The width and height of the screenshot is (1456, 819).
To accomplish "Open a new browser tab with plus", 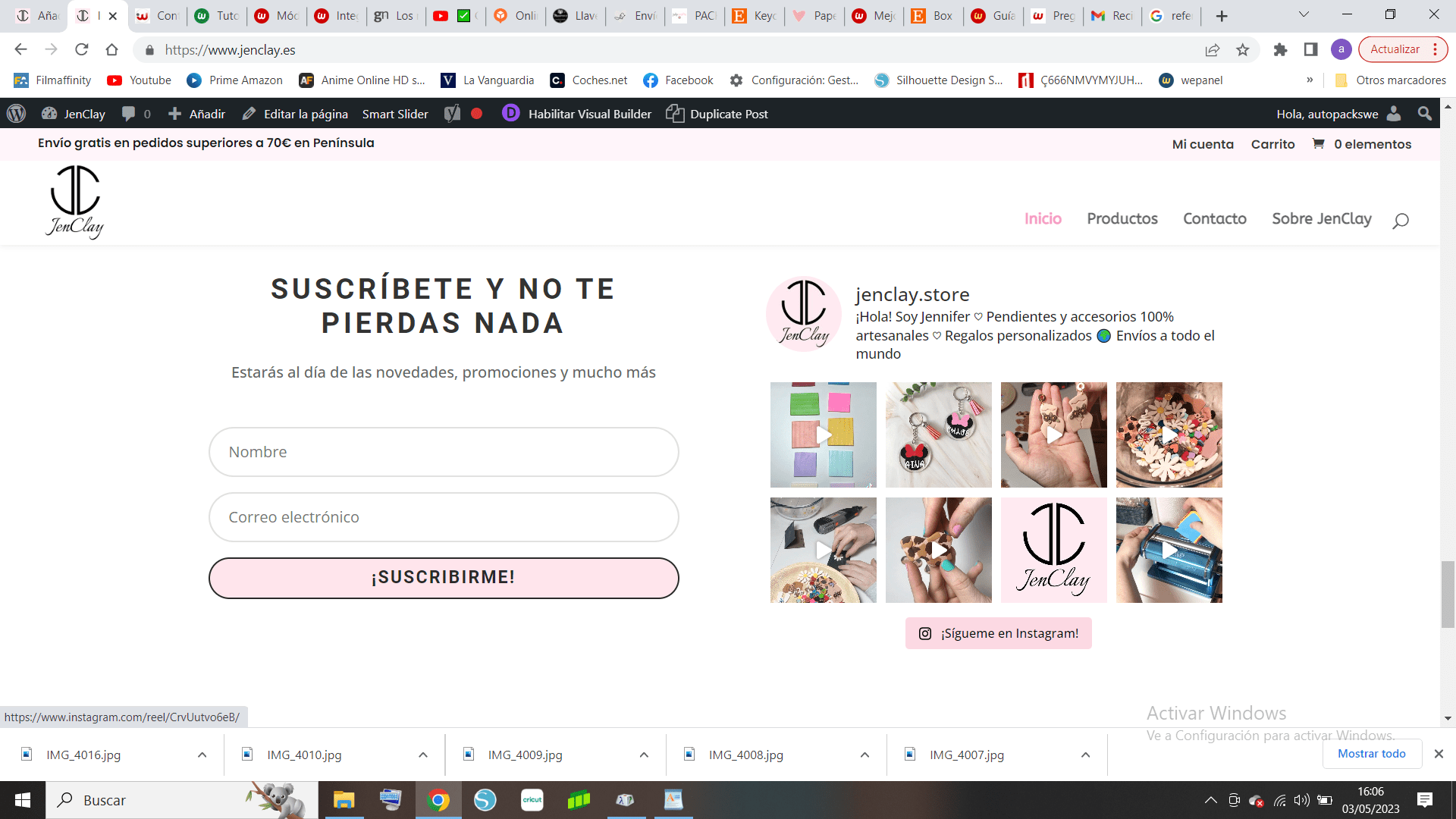I will coord(1222,16).
